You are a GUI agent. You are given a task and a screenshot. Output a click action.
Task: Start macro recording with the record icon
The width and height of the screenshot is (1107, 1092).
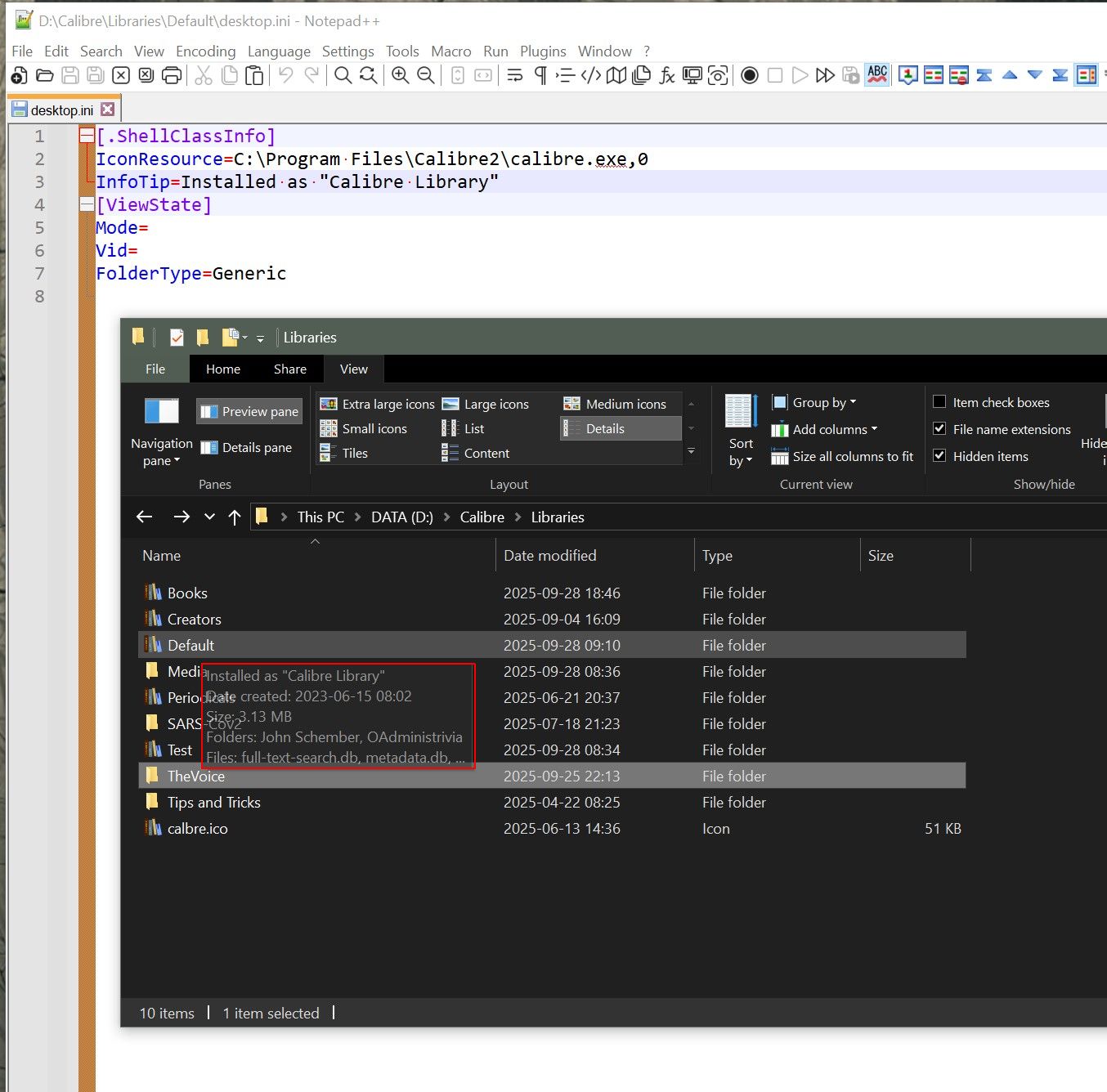[x=749, y=76]
